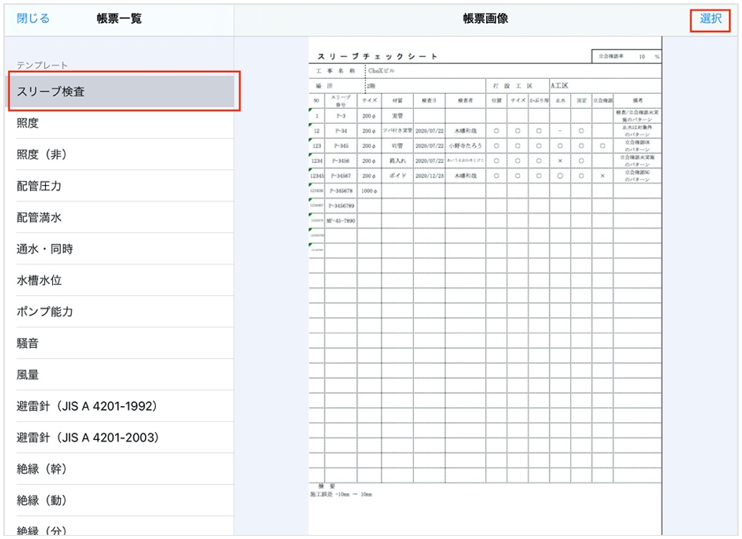
Task: Tap the partially visible 絶縁（分） item
Action: pyautogui.click(x=118, y=529)
